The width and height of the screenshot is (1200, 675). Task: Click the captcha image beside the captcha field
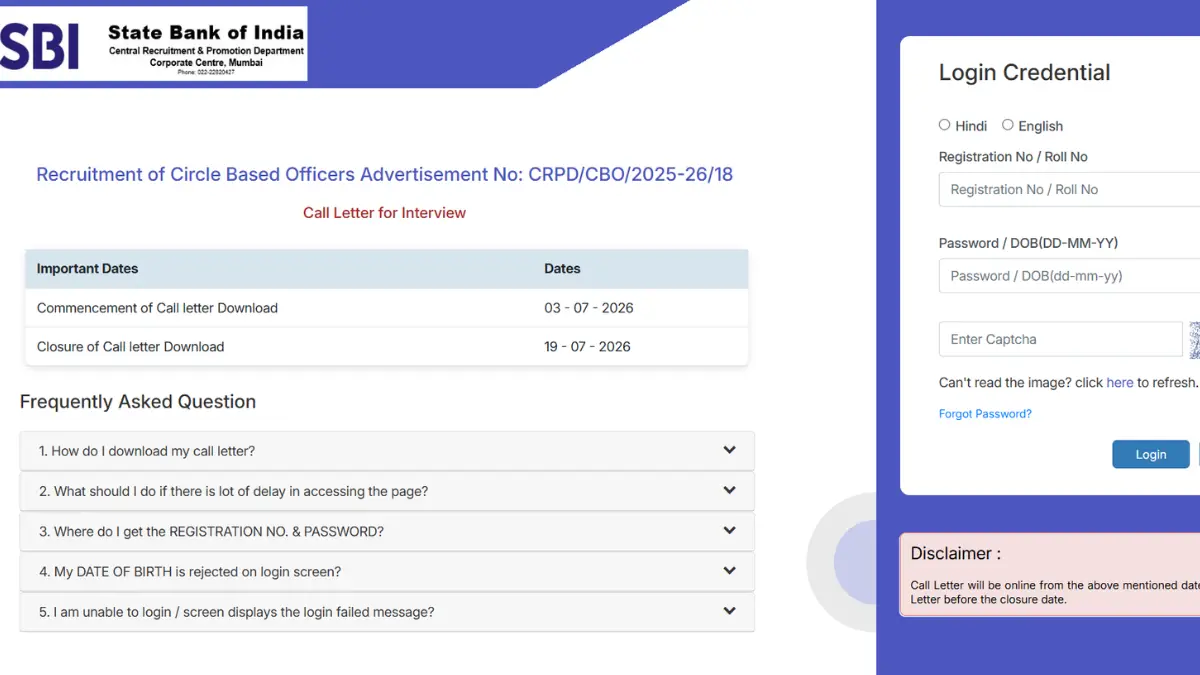click(1194, 340)
